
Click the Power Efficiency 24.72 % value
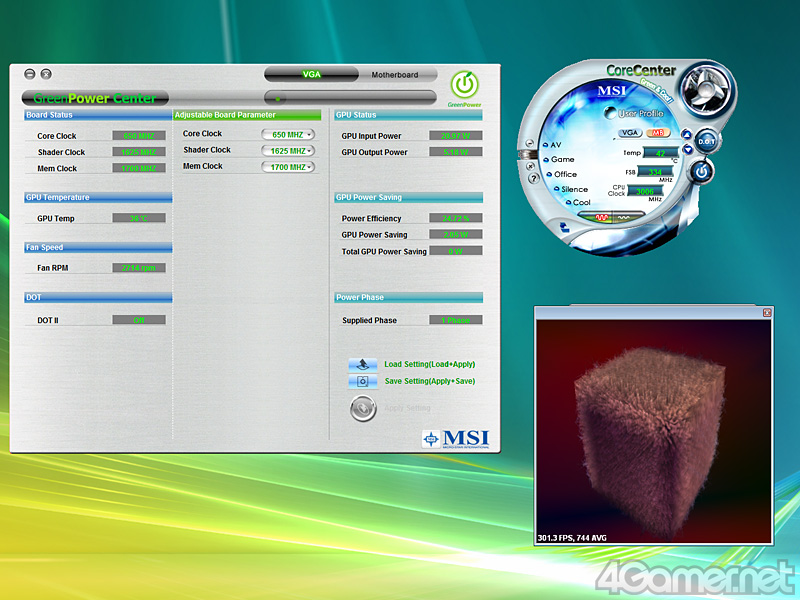(456, 218)
